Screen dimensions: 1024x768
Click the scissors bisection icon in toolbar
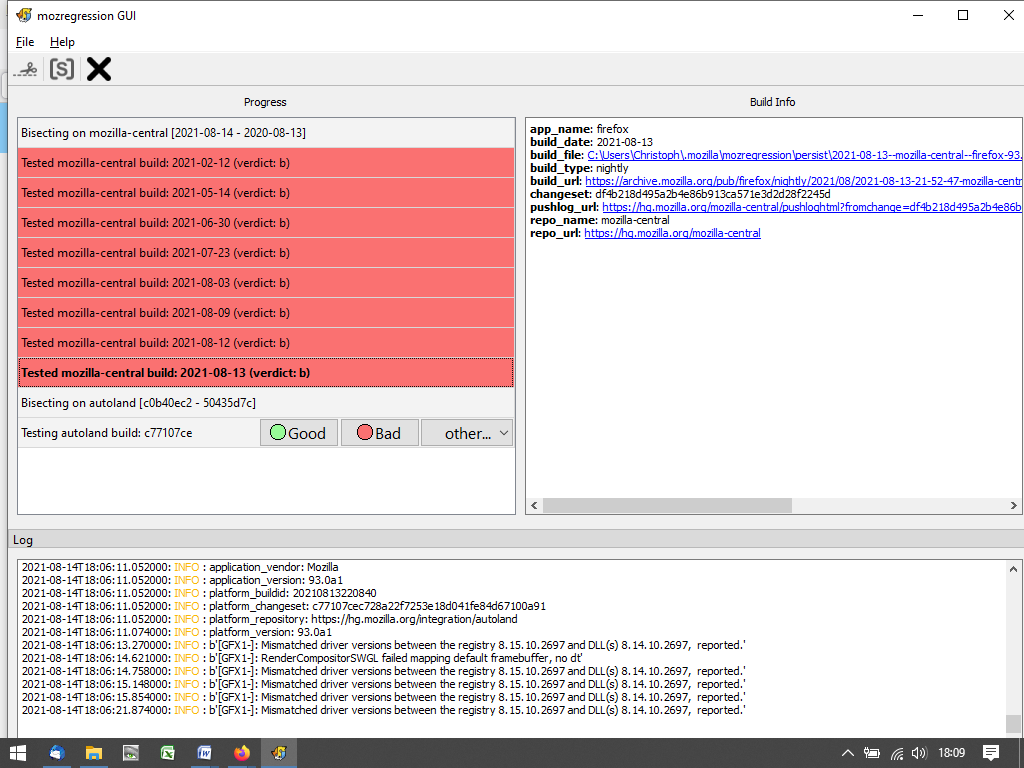pyautogui.click(x=26, y=69)
